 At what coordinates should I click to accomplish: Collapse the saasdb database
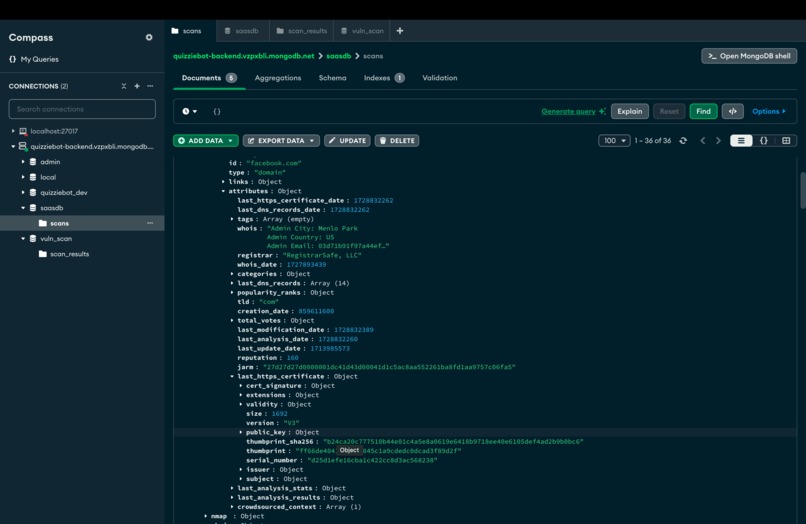pos(23,208)
